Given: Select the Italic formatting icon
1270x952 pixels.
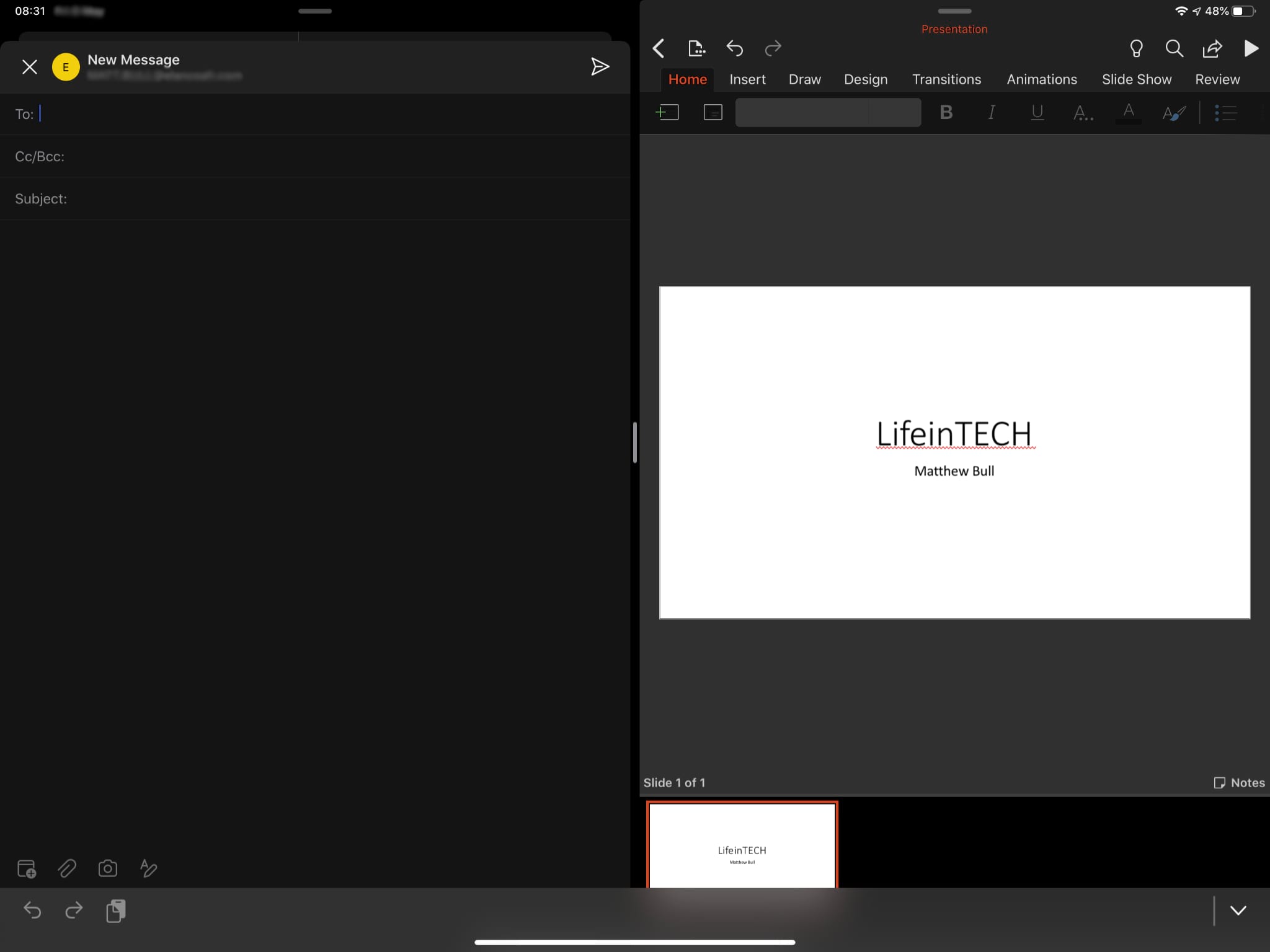Looking at the screenshot, I should point(991,112).
